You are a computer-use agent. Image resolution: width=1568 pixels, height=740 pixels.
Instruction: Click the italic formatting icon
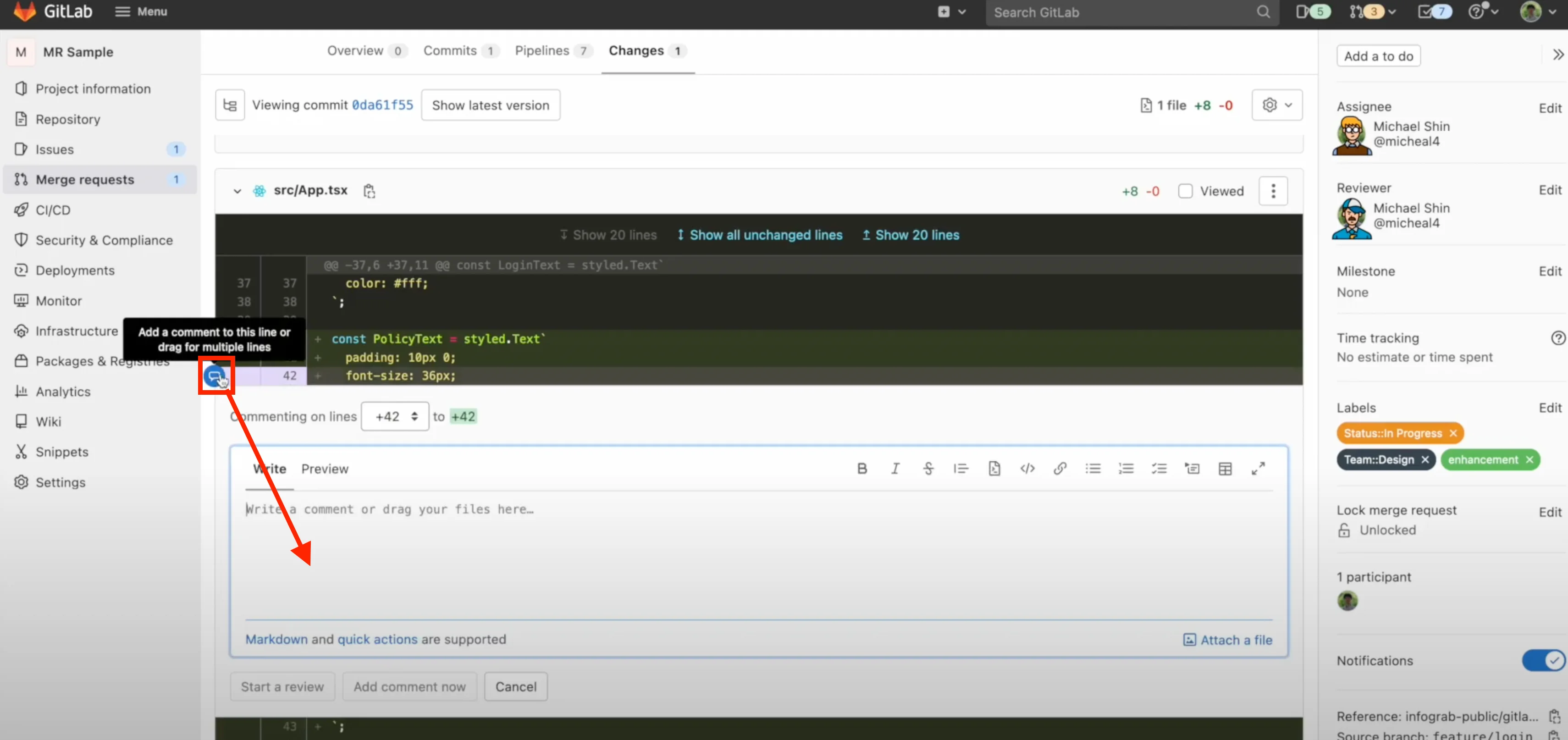[x=895, y=469]
